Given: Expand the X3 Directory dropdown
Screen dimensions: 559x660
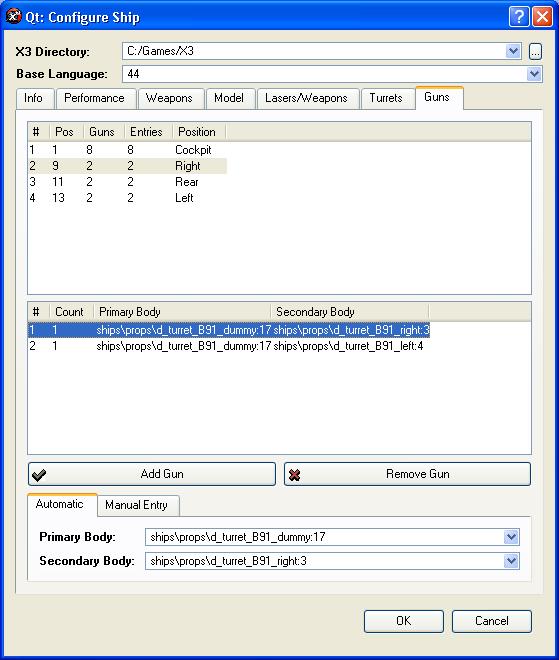Looking at the screenshot, I should [x=513, y=51].
